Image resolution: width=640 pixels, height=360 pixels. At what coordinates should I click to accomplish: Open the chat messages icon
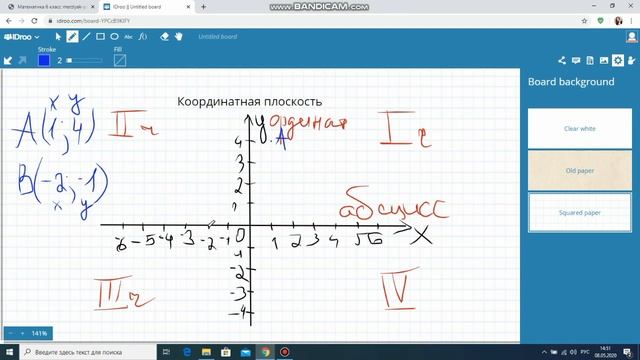pos(576,60)
